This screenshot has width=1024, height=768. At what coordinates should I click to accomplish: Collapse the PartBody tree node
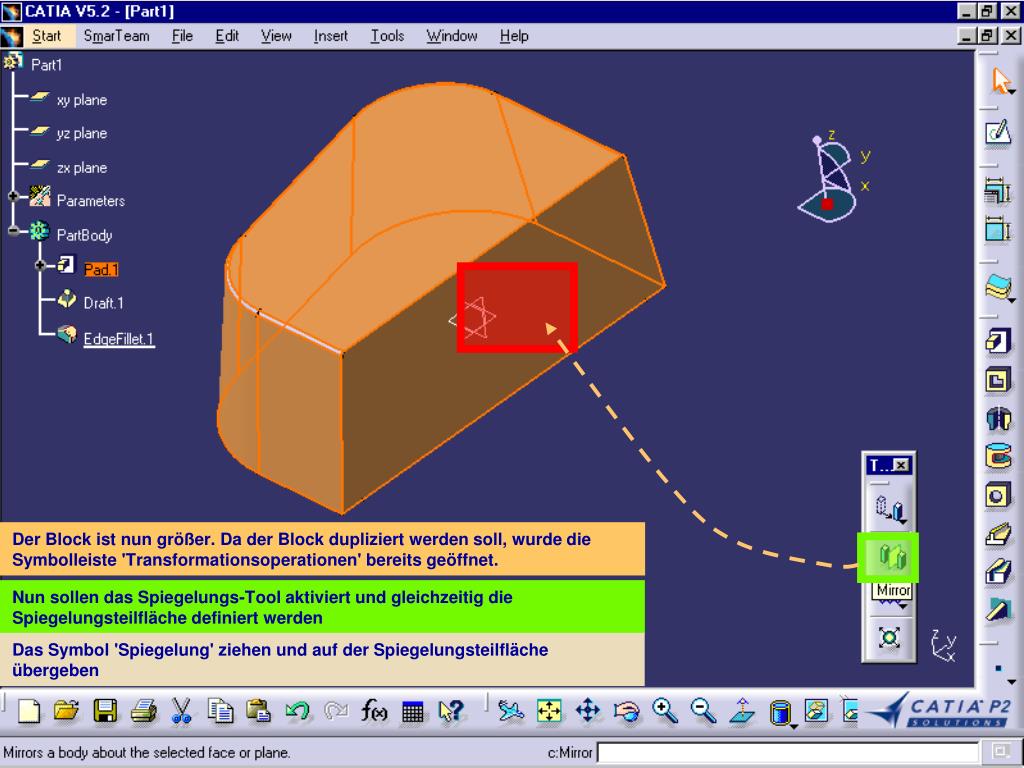pos(13,231)
